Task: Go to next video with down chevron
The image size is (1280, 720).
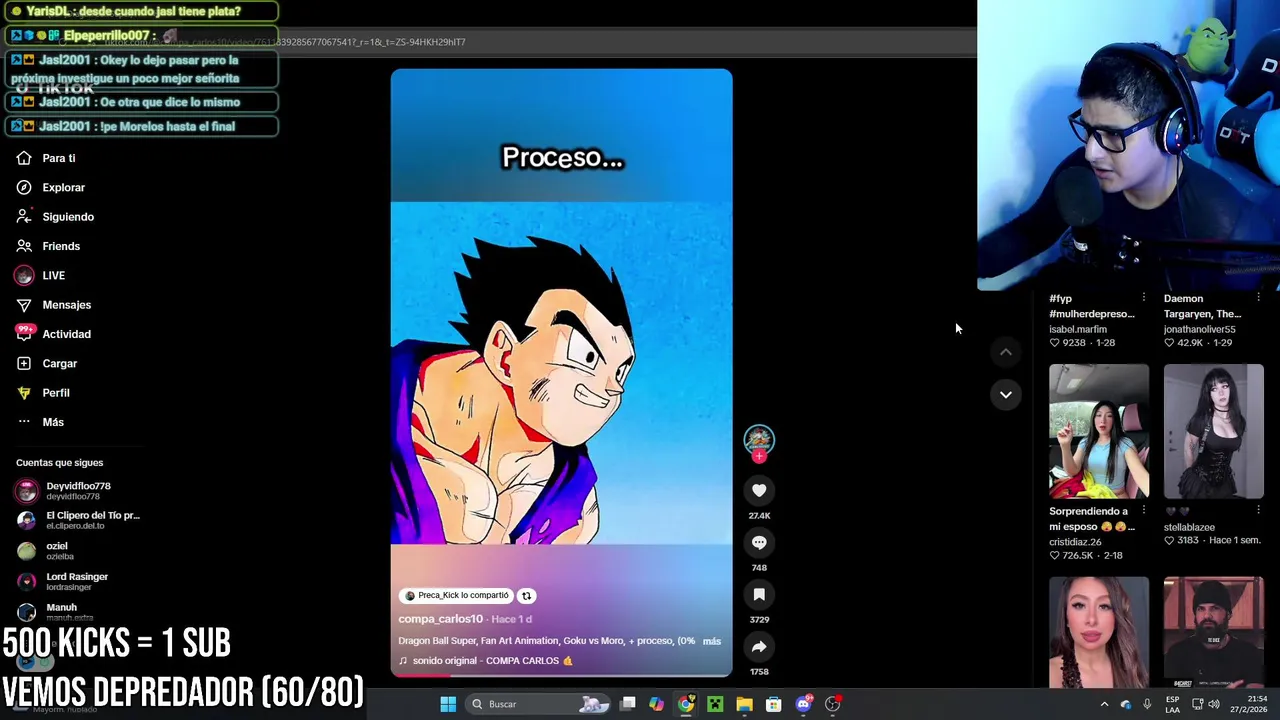Action: pos(1006,394)
